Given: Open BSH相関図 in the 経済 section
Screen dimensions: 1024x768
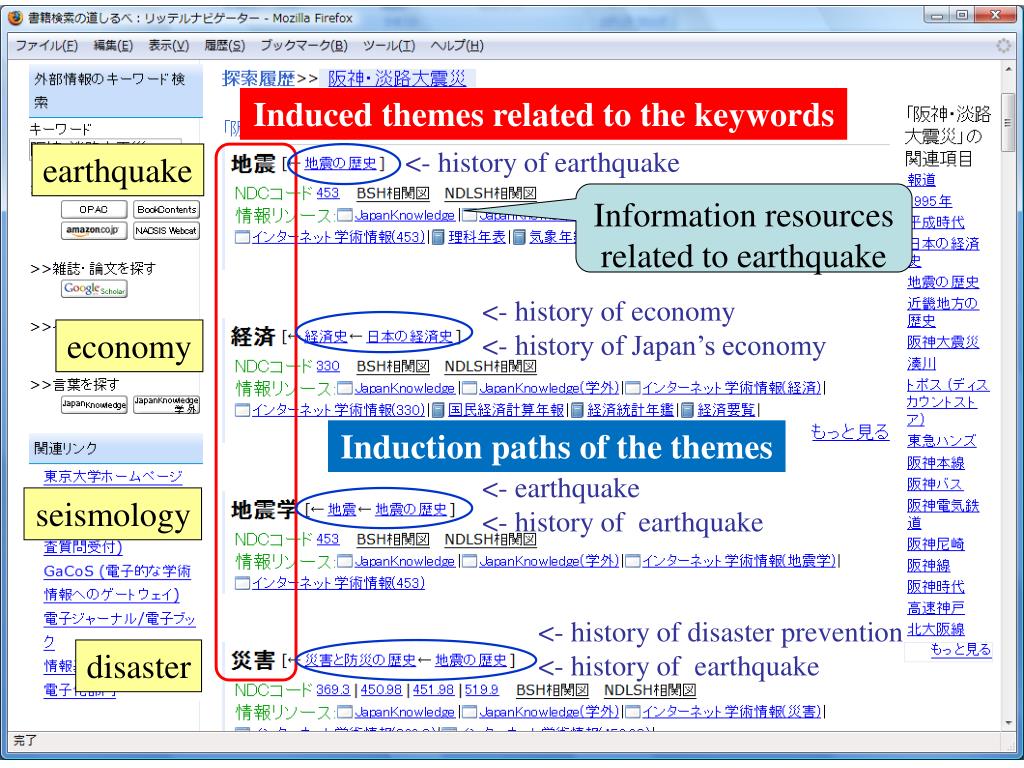Looking at the screenshot, I should coord(393,366).
